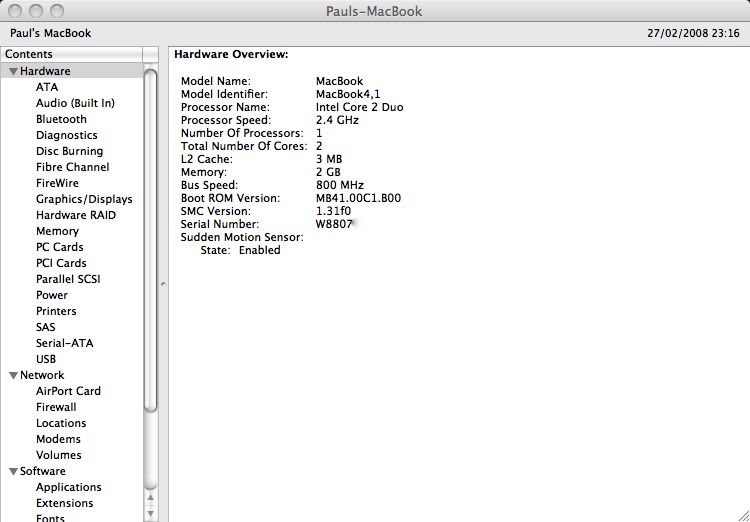Select AirPort Card under Network

(x=68, y=391)
